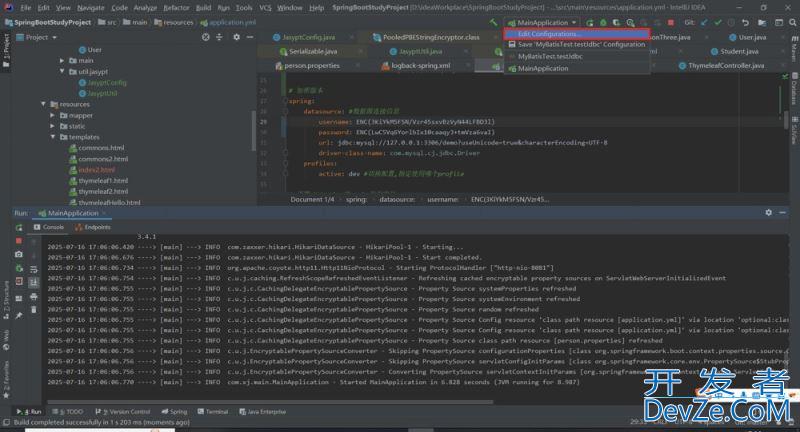Open the Refactor menu
Screen dimensions: 800x432
[x=176, y=8]
